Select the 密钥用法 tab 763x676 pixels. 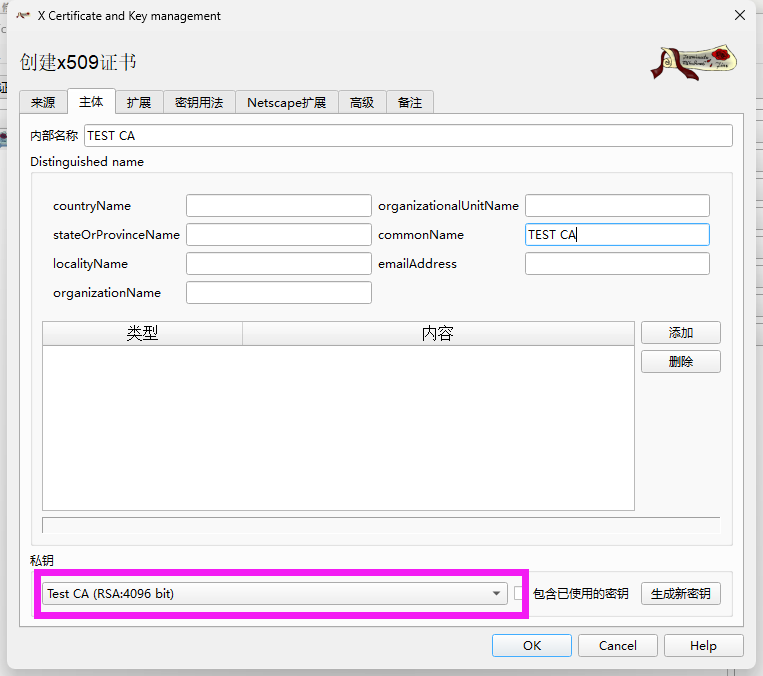coord(199,102)
